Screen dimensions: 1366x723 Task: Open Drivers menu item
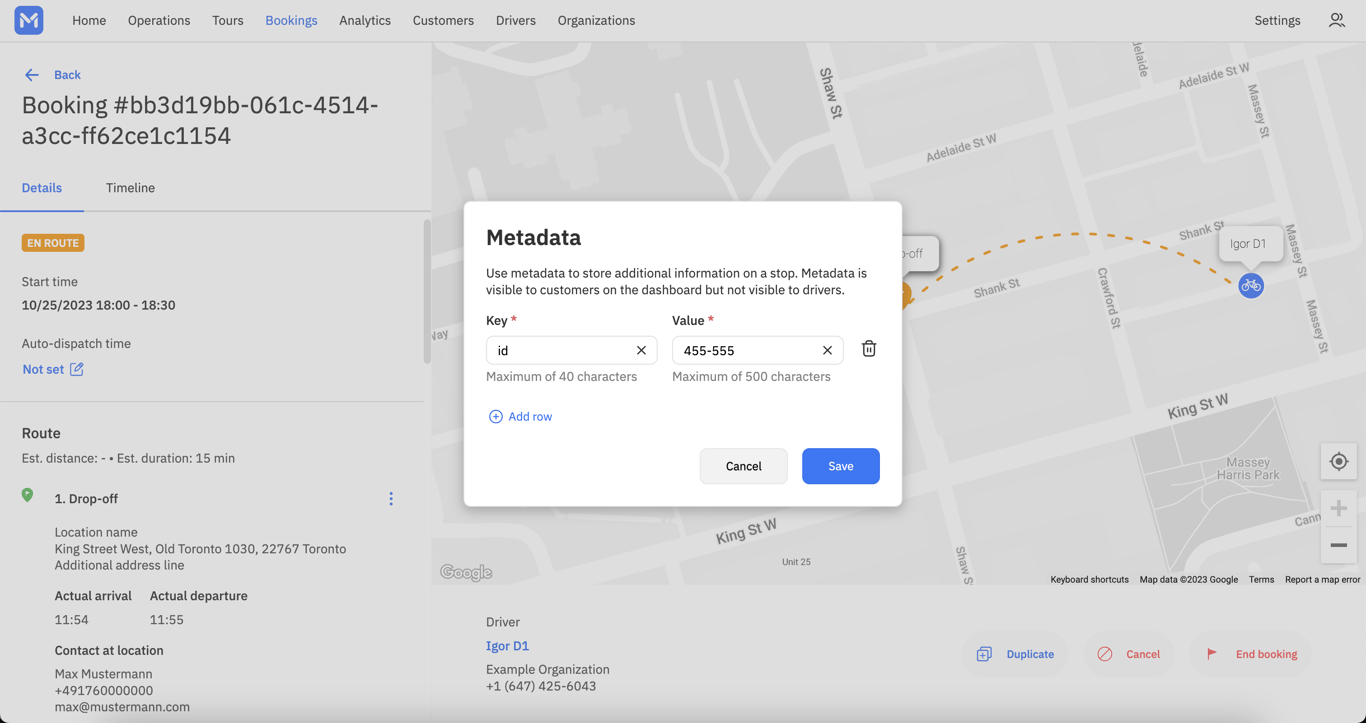(x=516, y=20)
